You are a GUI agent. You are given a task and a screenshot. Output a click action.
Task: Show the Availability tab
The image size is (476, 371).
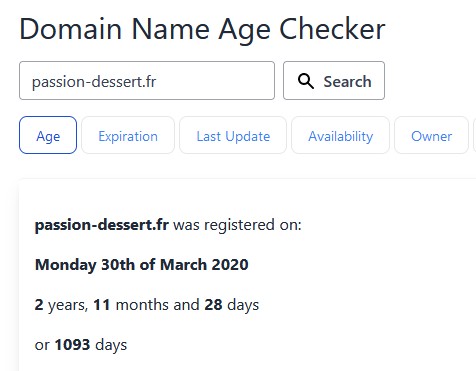pyautogui.click(x=340, y=135)
